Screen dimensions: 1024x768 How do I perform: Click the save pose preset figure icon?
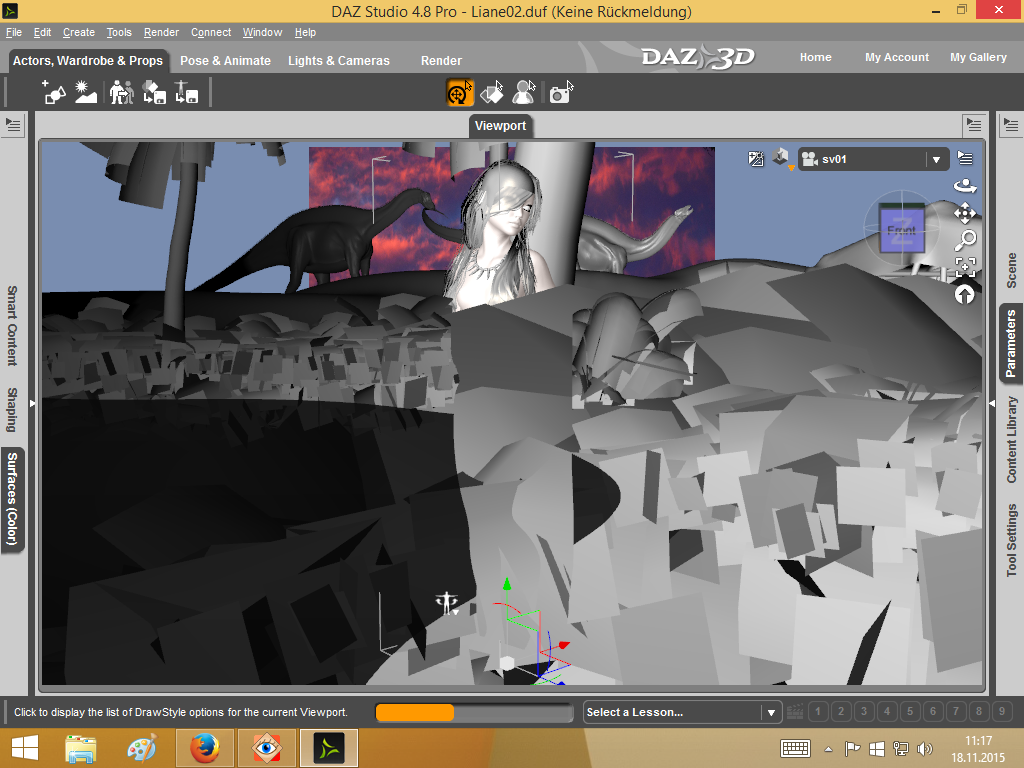[186, 92]
